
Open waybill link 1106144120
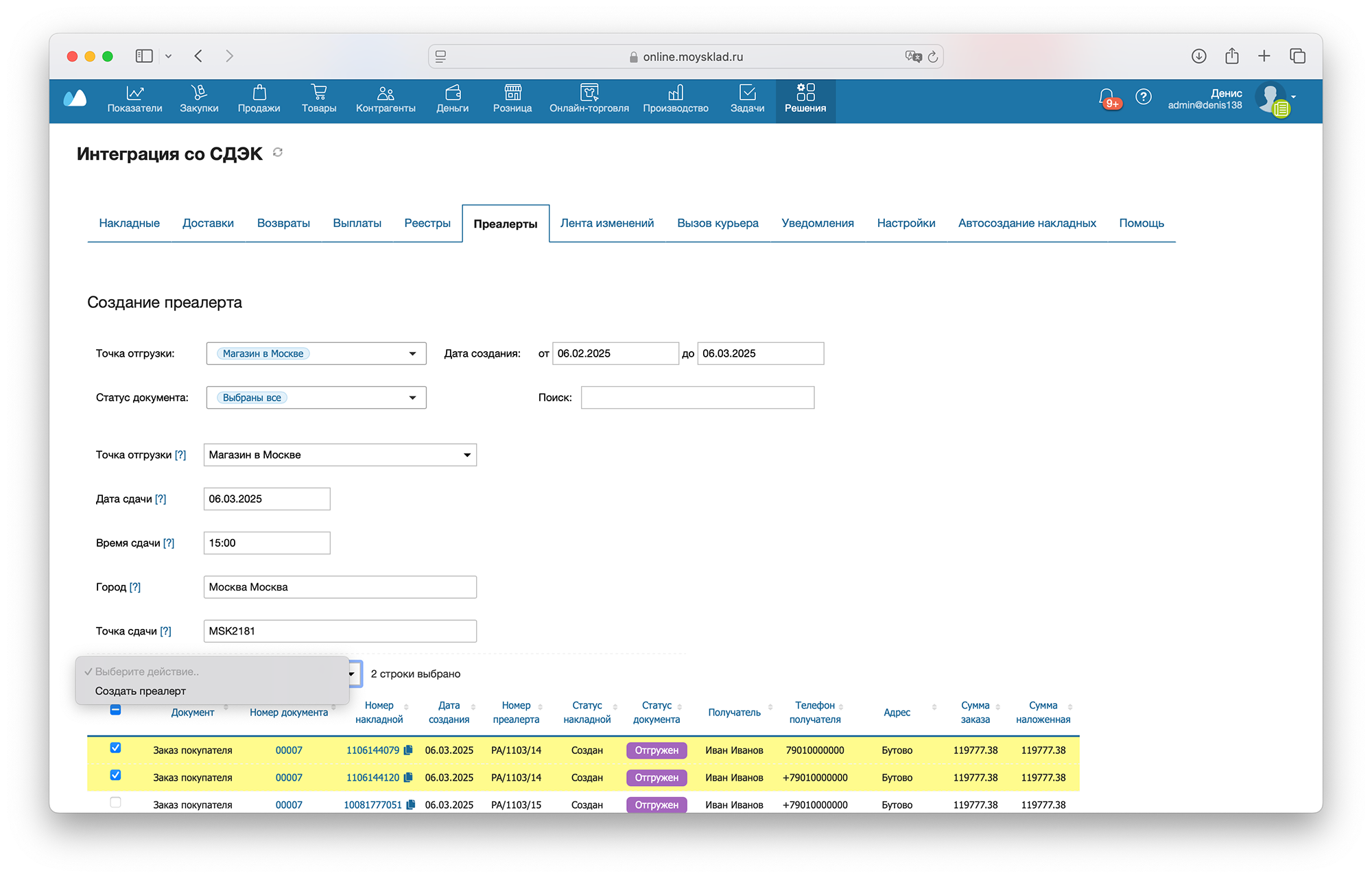point(372,778)
